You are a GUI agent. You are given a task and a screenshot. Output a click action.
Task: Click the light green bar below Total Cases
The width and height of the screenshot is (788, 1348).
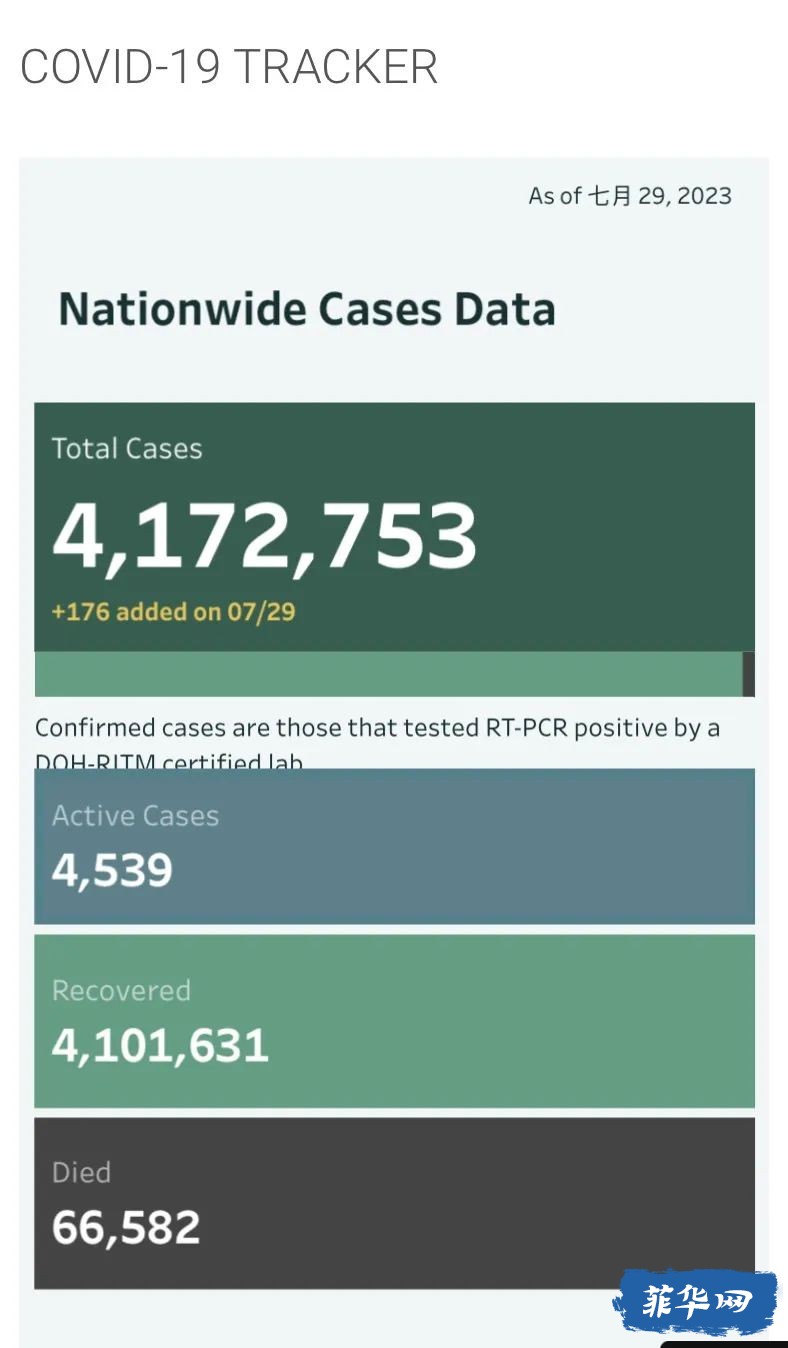click(x=388, y=674)
